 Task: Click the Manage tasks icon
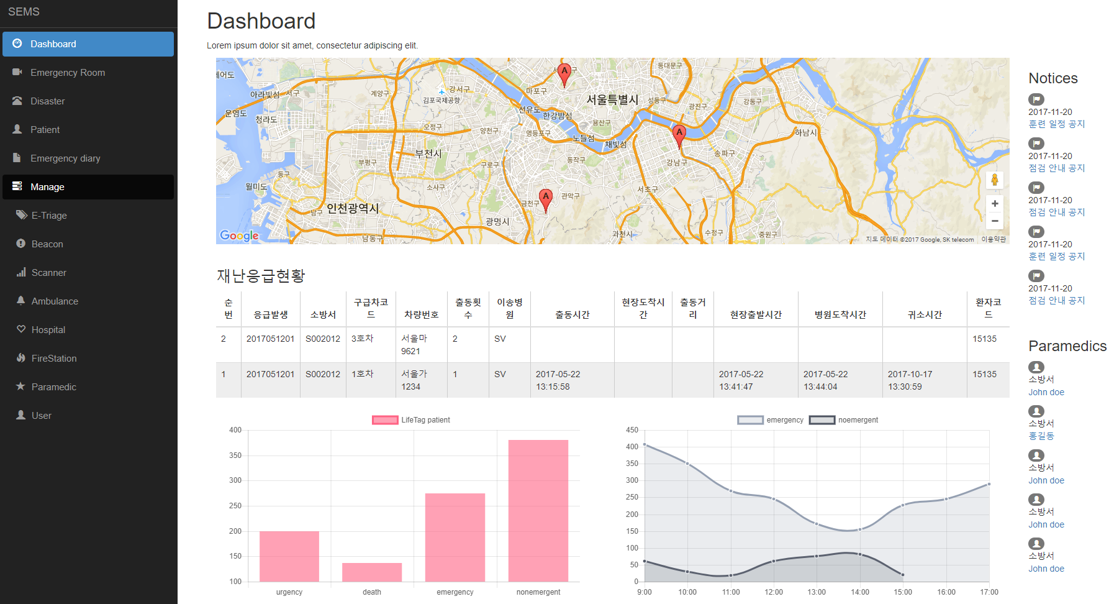coord(17,186)
